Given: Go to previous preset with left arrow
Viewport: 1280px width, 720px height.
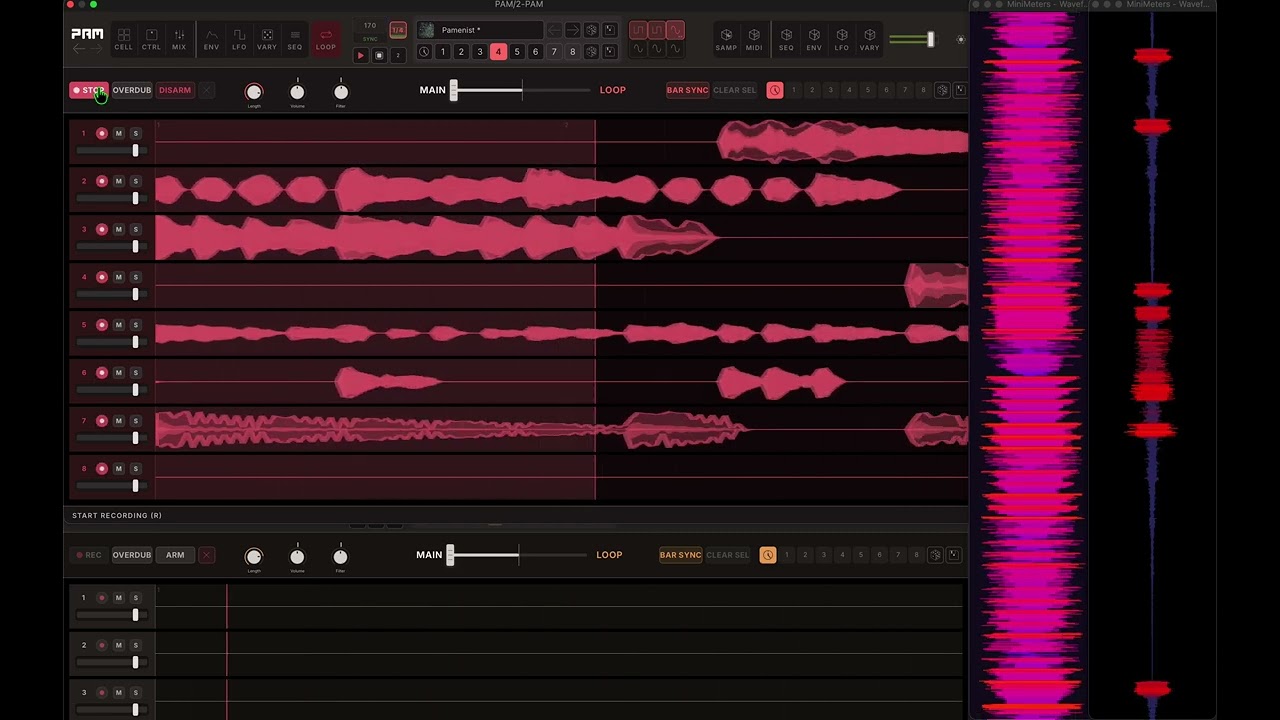Looking at the screenshot, I should [x=554, y=30].
